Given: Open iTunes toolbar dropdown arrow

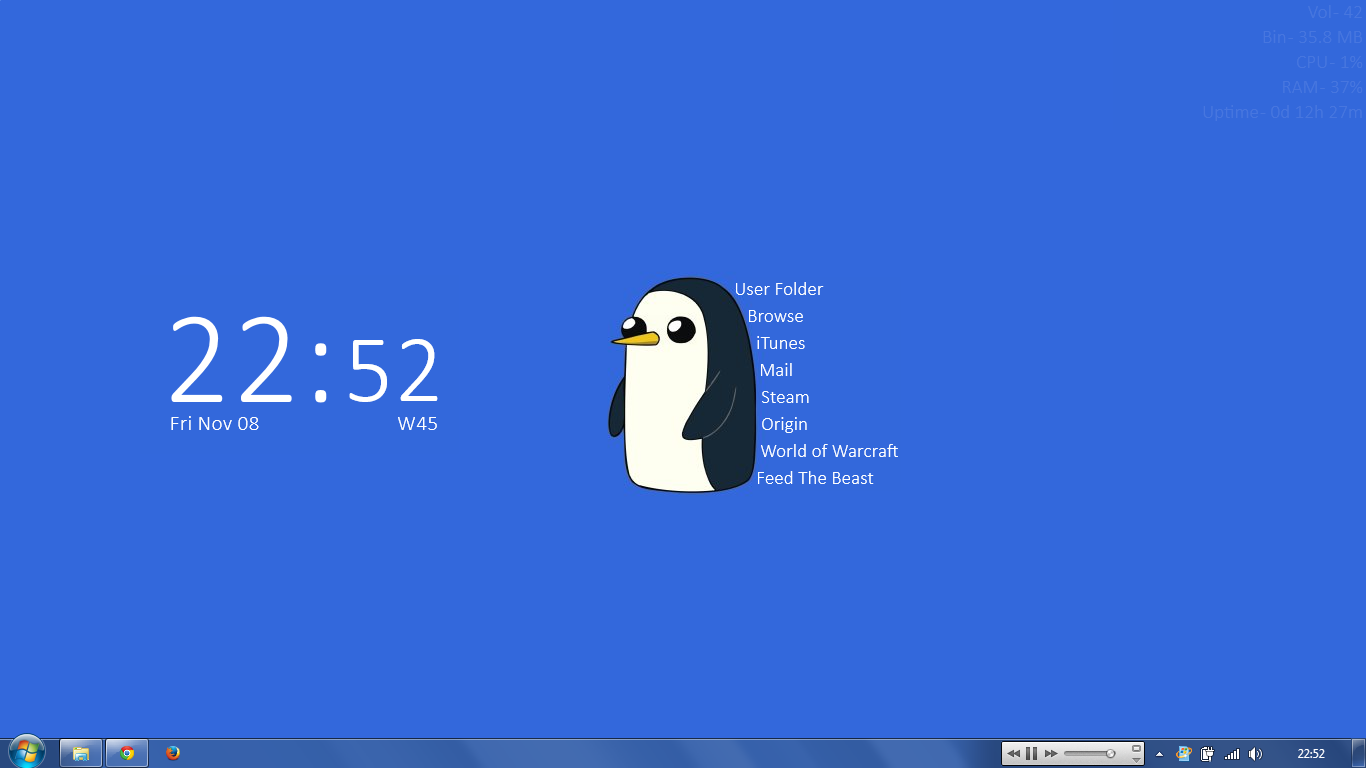Looking at the screenshot, I should (x=1136, y=760).
